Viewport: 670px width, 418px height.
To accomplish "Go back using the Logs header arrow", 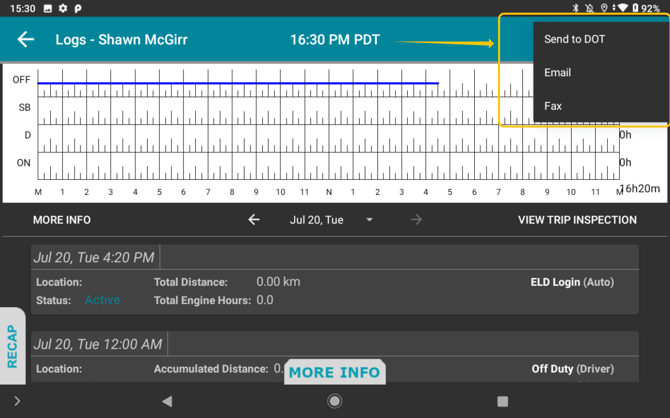I will coord(26,39).
